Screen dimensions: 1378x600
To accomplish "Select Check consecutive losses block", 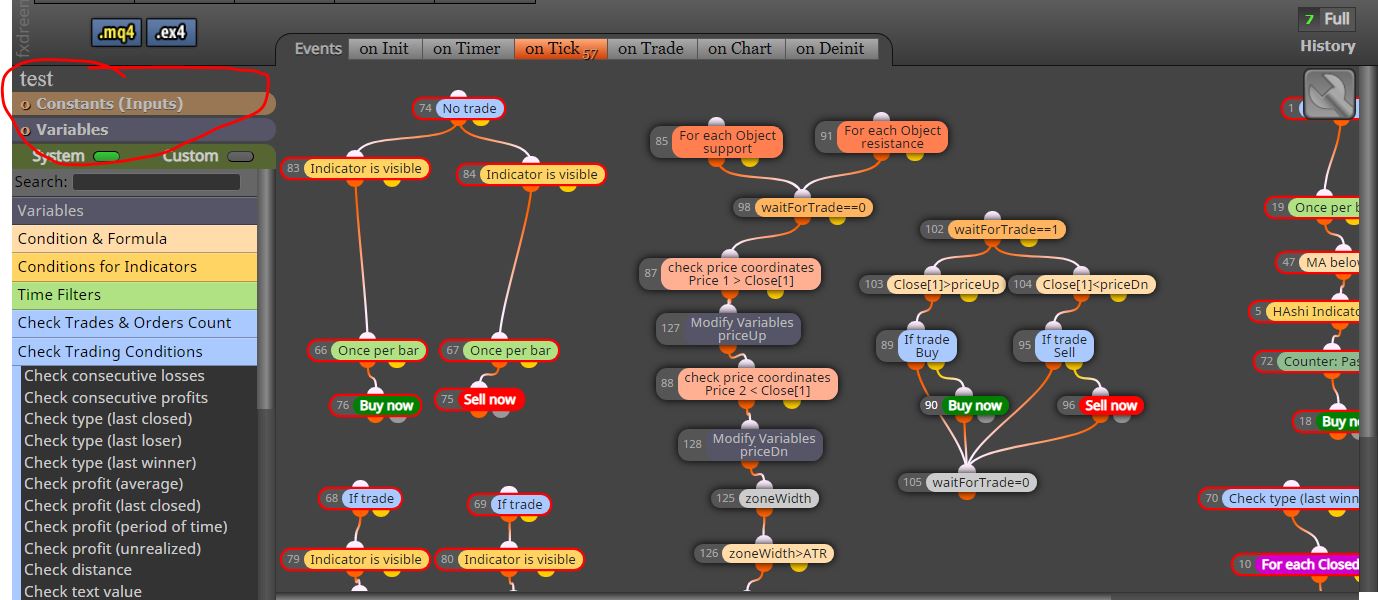I will 114,376.
